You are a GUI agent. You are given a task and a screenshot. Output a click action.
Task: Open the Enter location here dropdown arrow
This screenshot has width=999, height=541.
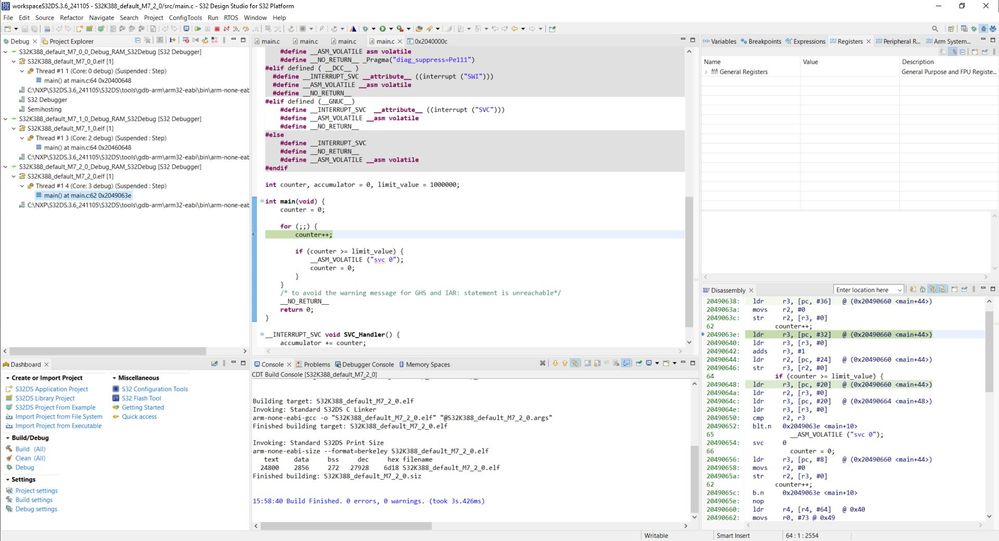click(x=900, y=290)
